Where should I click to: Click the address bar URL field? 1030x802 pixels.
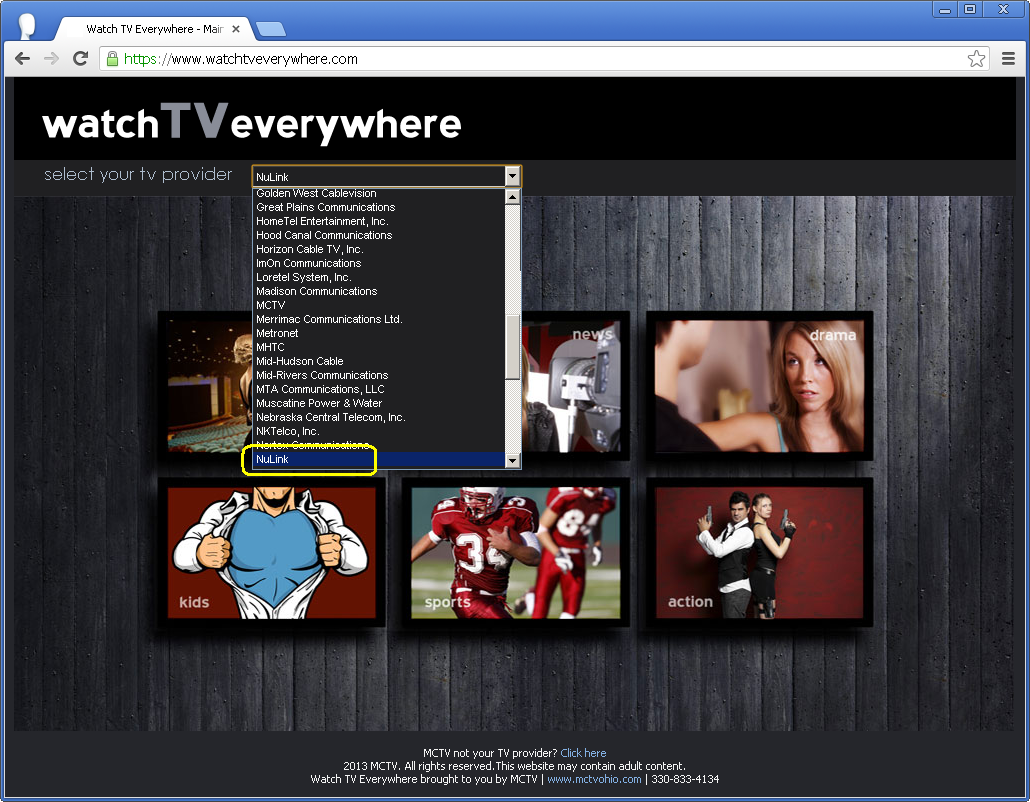pos(545,59)
